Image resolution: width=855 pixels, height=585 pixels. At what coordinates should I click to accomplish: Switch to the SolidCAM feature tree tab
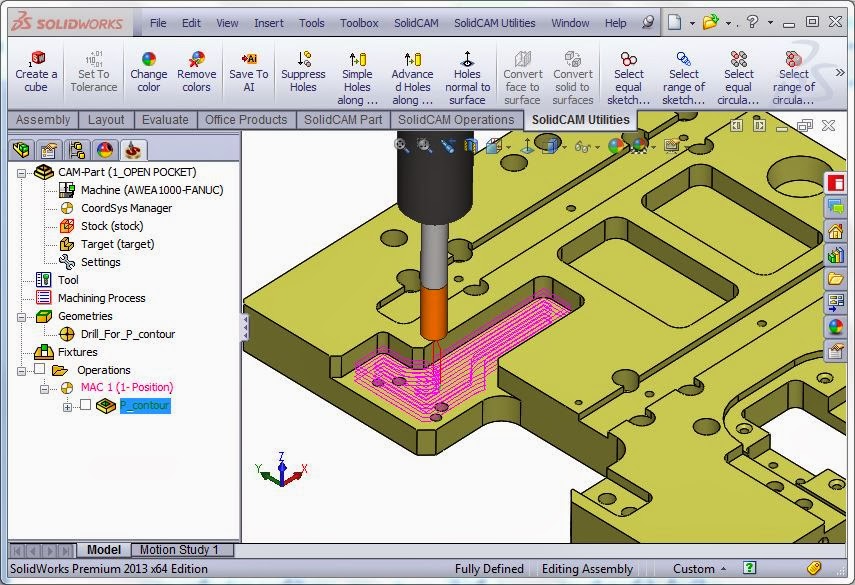click(x=134, y=149)
